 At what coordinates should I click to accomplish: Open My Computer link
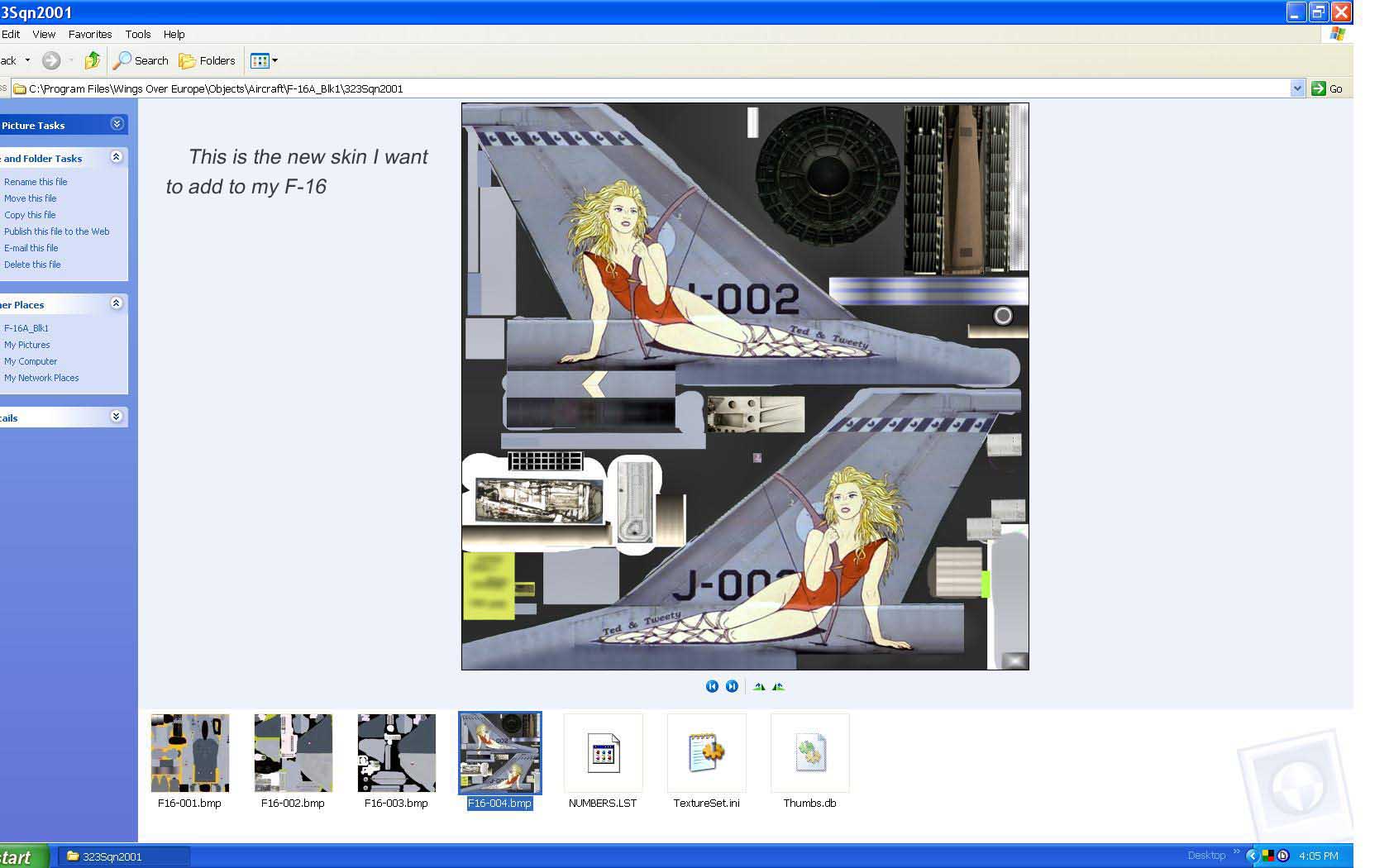[x=31, y=361]
